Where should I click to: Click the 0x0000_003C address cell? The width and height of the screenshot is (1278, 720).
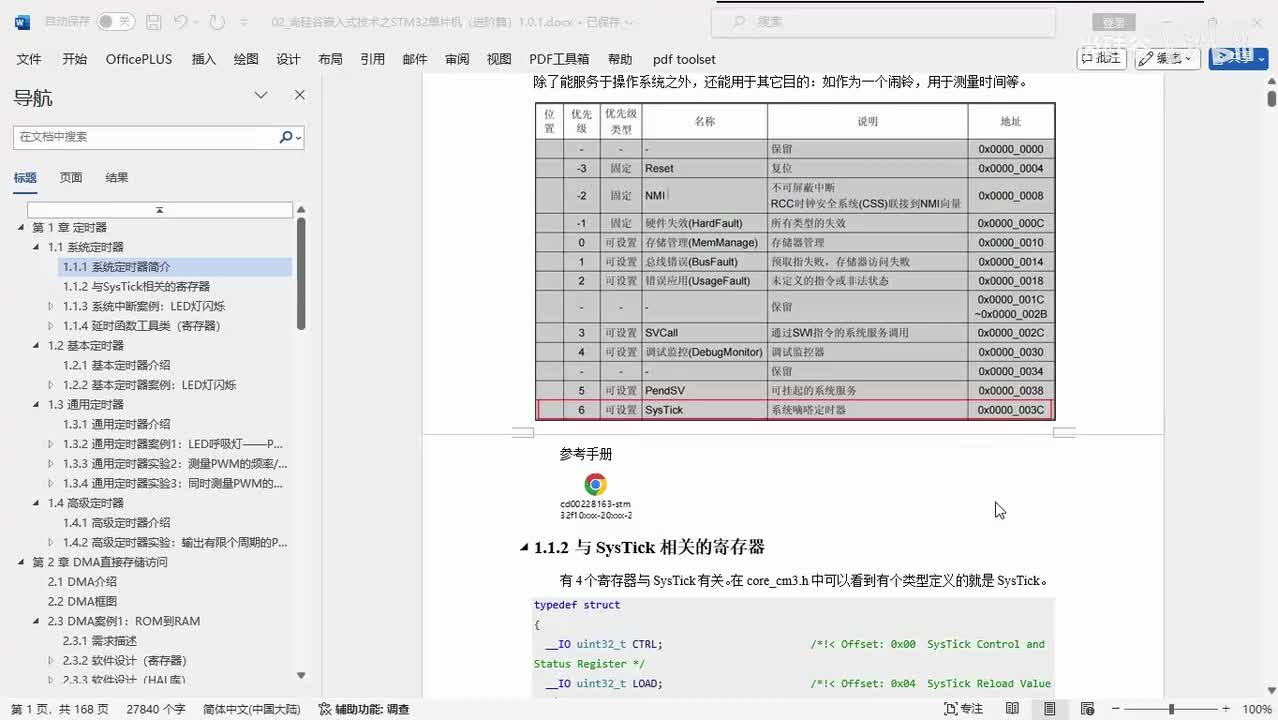[1010, 410]
